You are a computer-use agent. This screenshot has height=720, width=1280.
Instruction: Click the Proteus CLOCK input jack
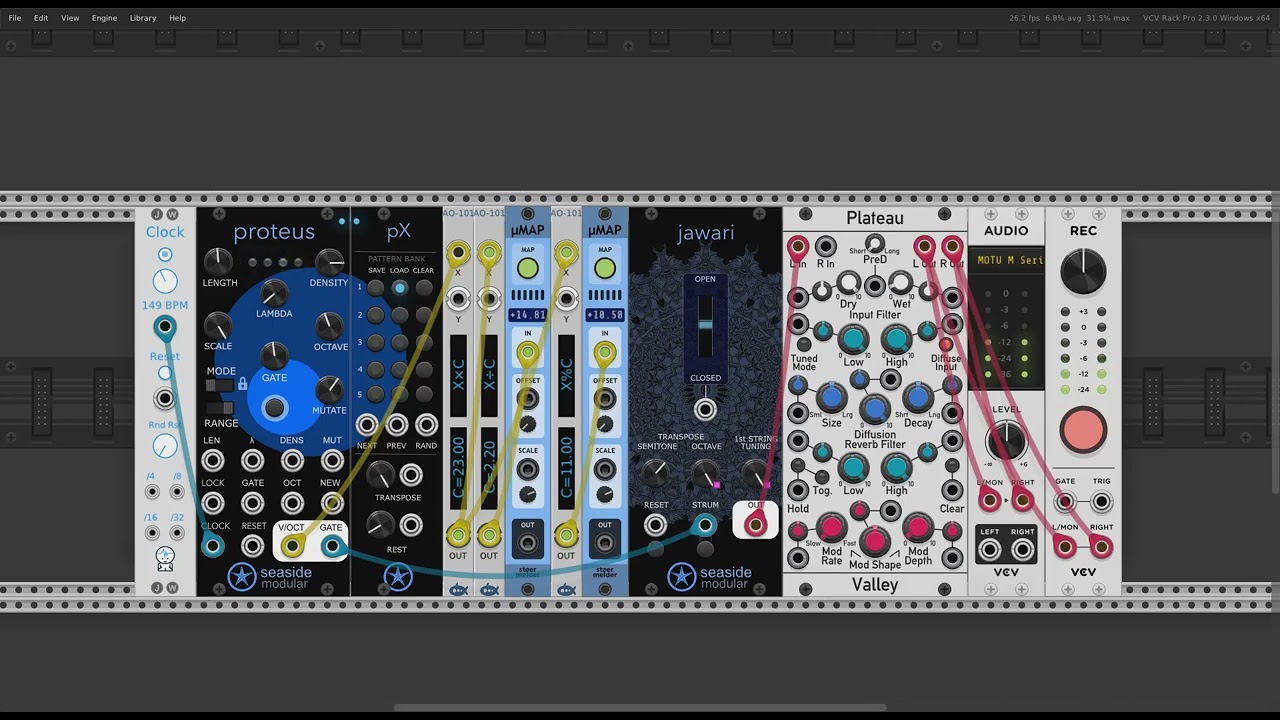[212, 545]
